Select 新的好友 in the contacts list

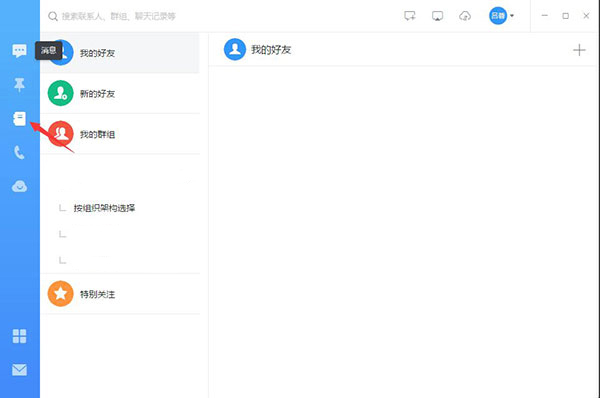[x=120, y=93]
